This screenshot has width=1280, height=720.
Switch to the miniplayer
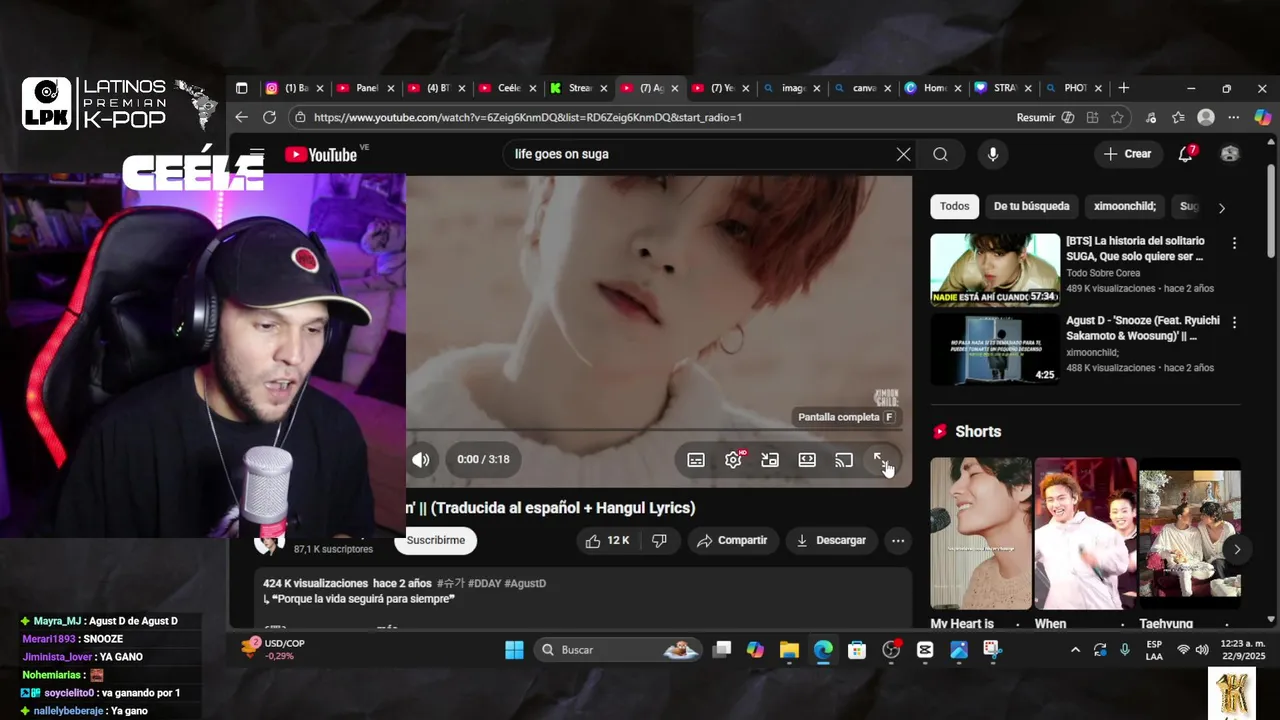pos(770,460)
